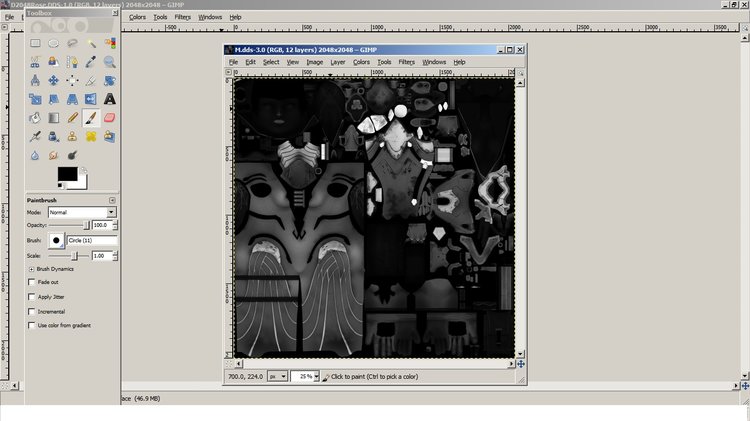Select the Flip tool

(91, 99)
